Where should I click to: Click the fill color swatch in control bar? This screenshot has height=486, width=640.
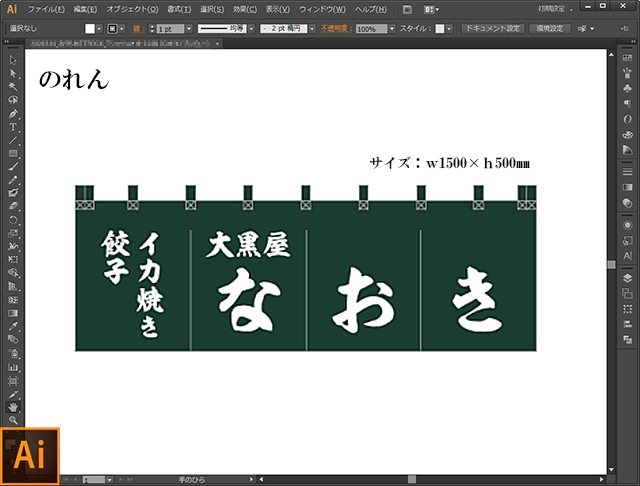(89, 29)
